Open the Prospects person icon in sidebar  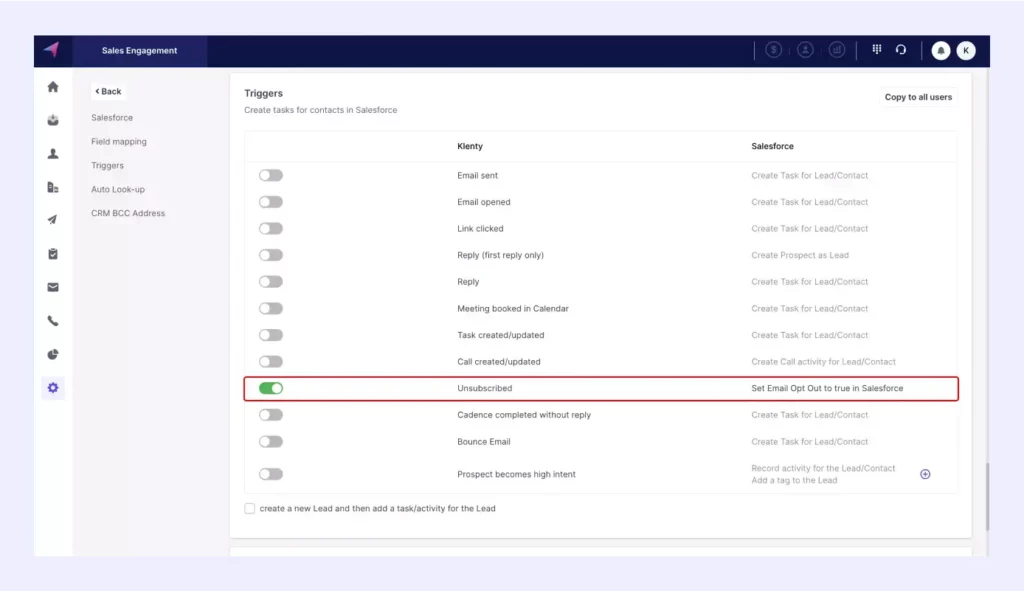53,153
